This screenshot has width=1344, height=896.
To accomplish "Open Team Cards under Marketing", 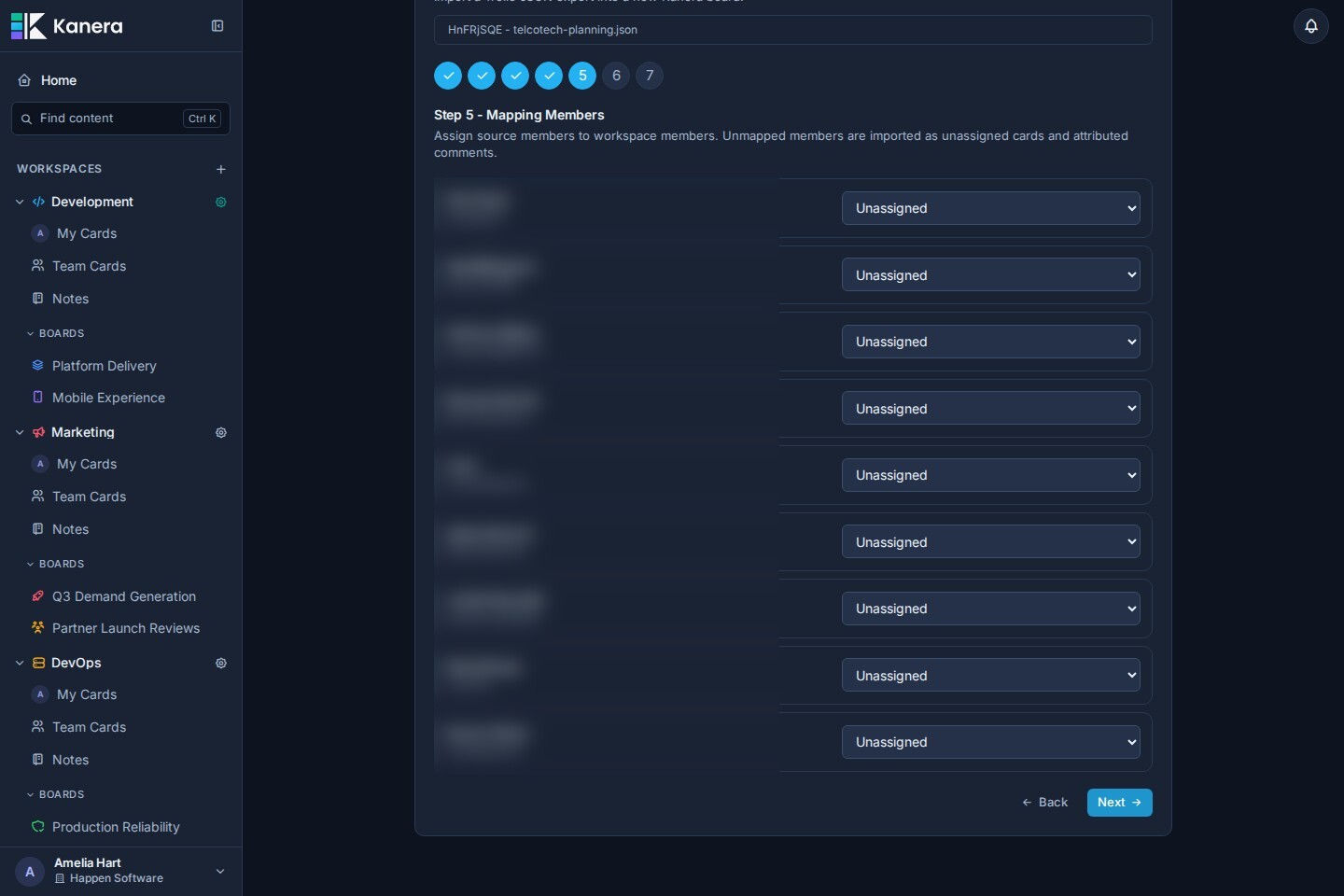I will coord(89,497).
